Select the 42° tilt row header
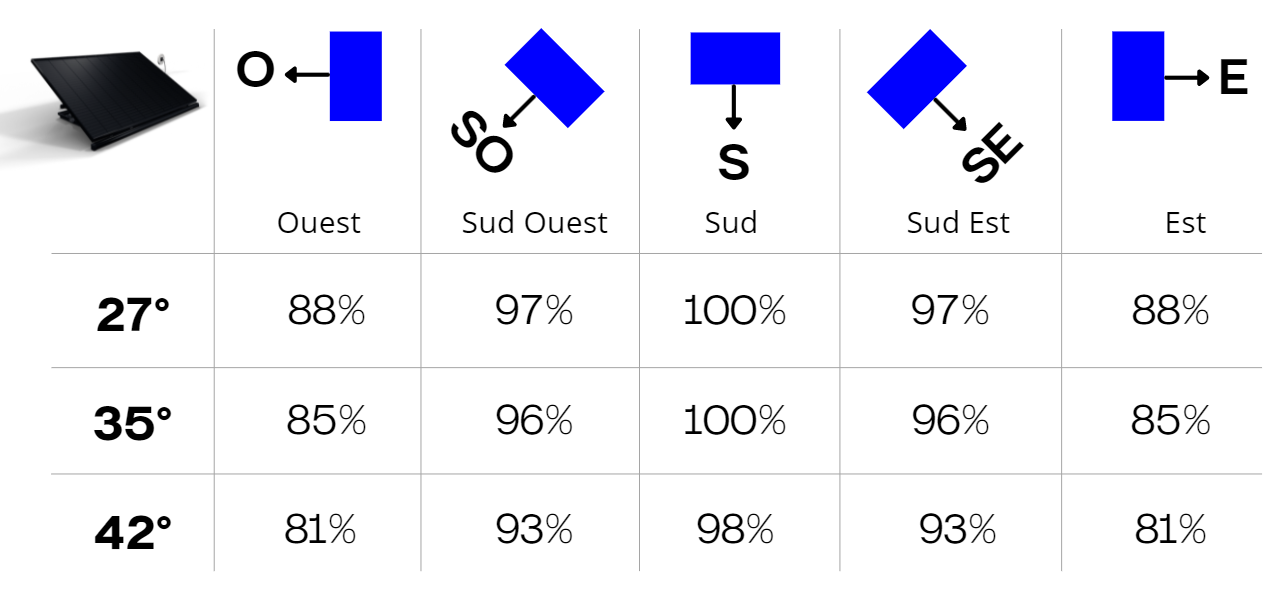 tap(133, 532)
